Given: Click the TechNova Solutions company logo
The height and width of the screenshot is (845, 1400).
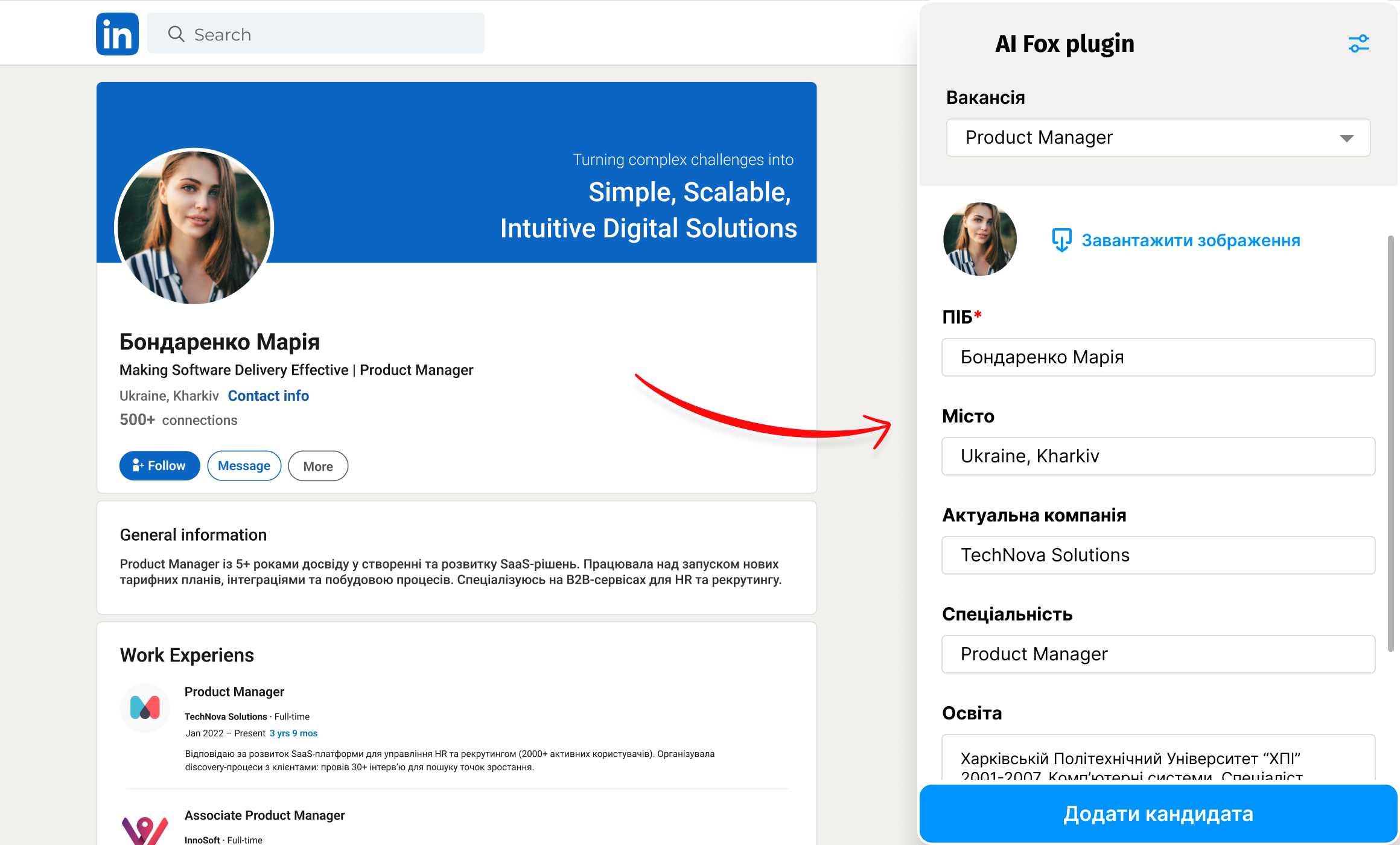Looking at the screenshot, I should pos(145,707).
